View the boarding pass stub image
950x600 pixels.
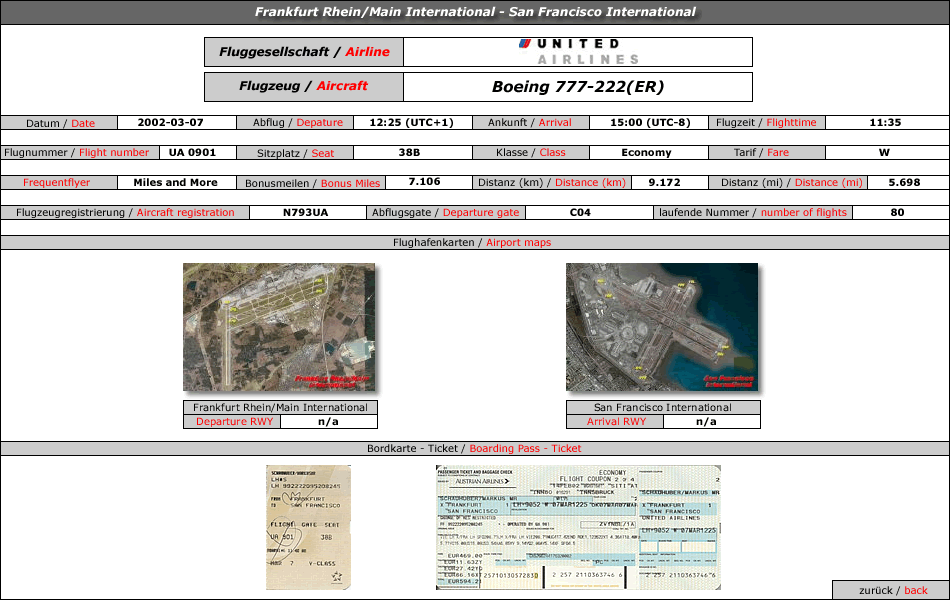(x=308, y=527)
